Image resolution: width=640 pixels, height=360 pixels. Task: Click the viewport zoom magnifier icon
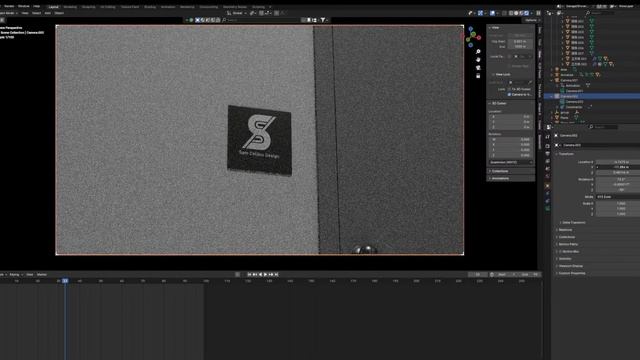[478, 52]
